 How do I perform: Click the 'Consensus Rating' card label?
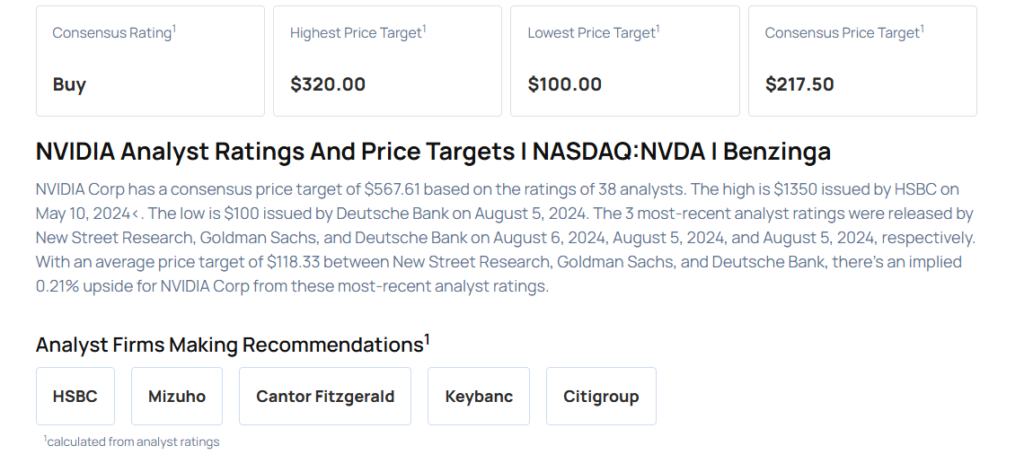(x=113, y=33)
